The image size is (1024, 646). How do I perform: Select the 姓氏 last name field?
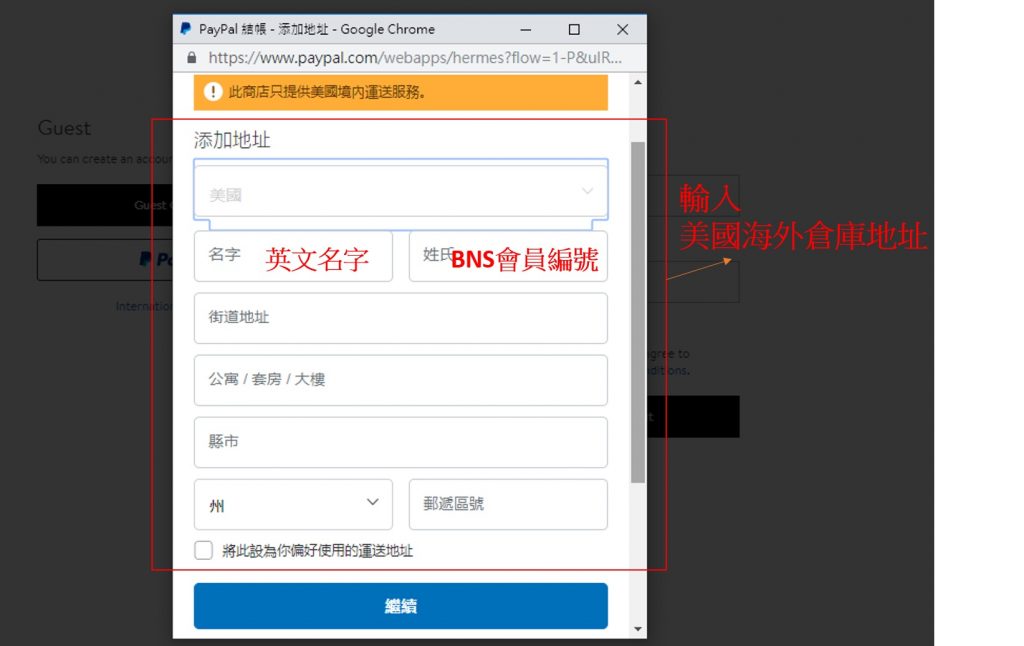pos(508,256)
